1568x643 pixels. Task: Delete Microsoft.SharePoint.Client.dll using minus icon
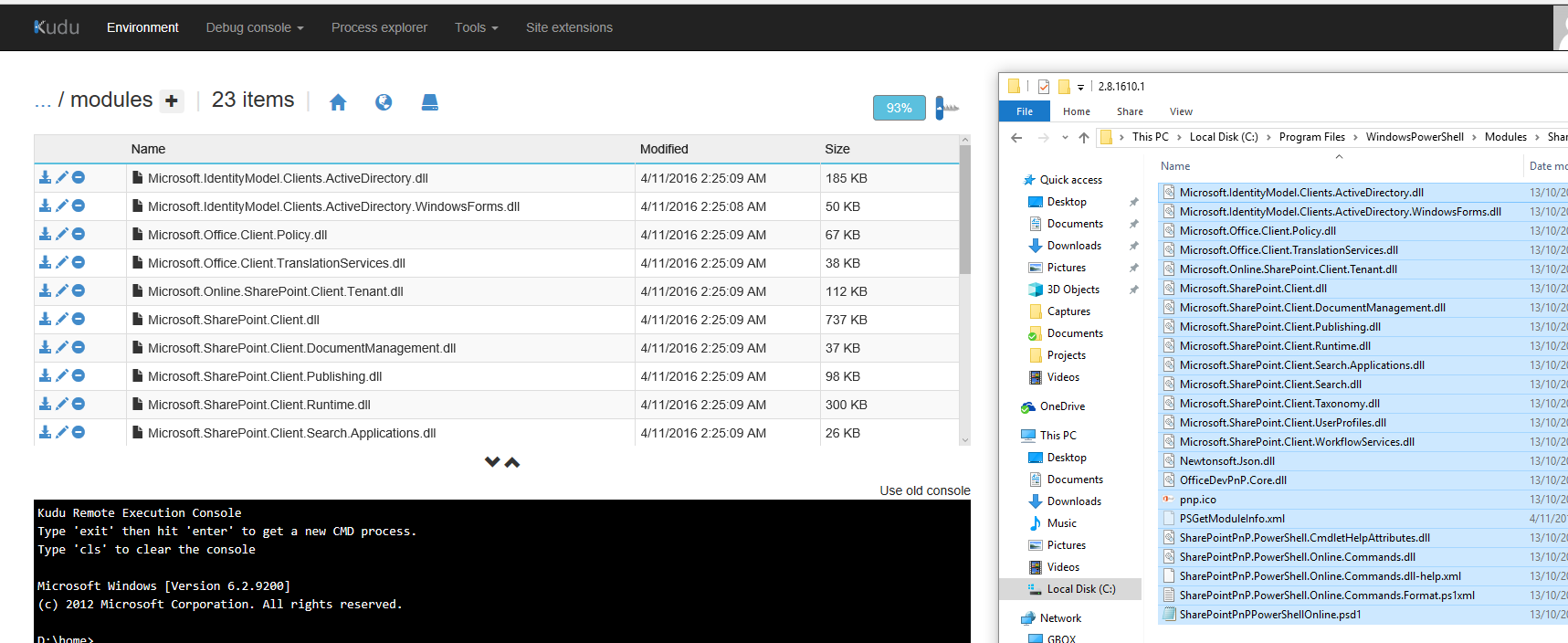pyautogui.click(x=79, y=319)
